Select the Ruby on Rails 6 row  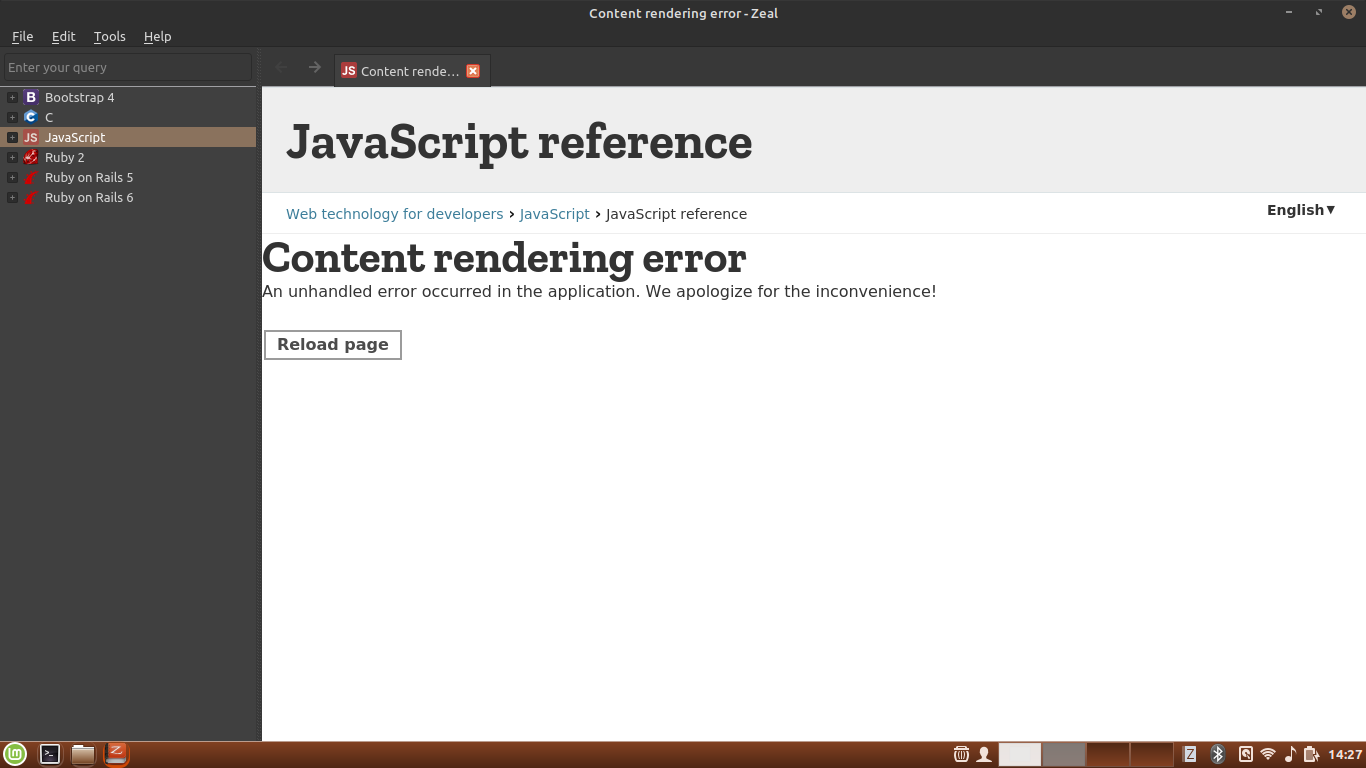pyautogui.click(x=128, y=197)
